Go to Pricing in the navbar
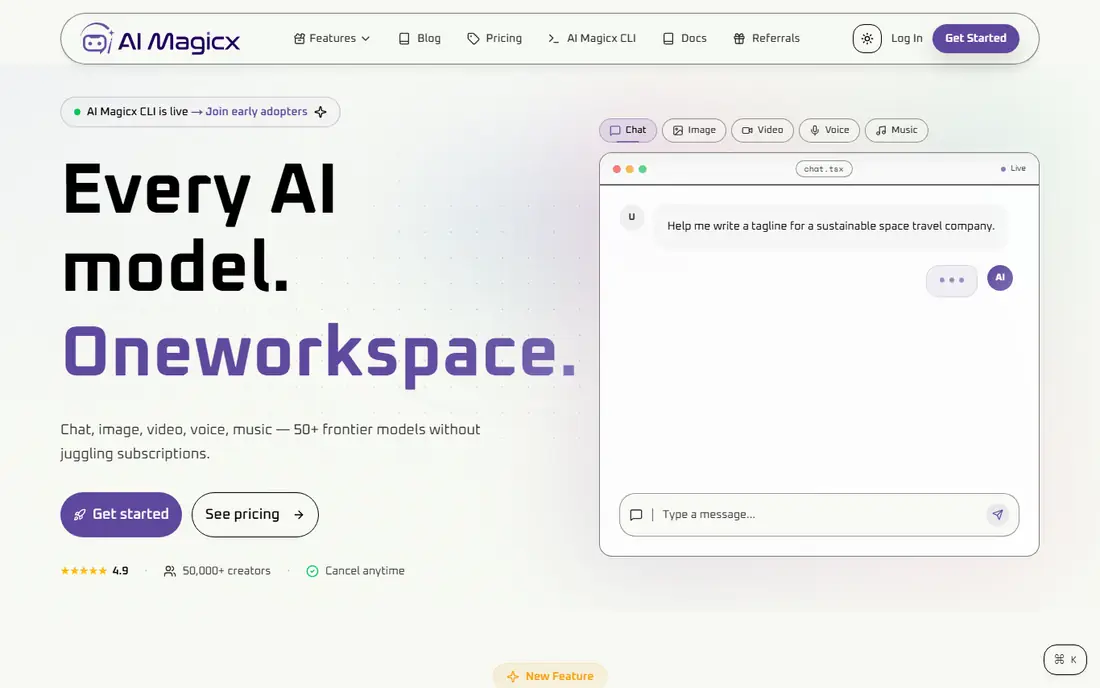Viewport: 1100px width, 688px height. click(495, 39)
